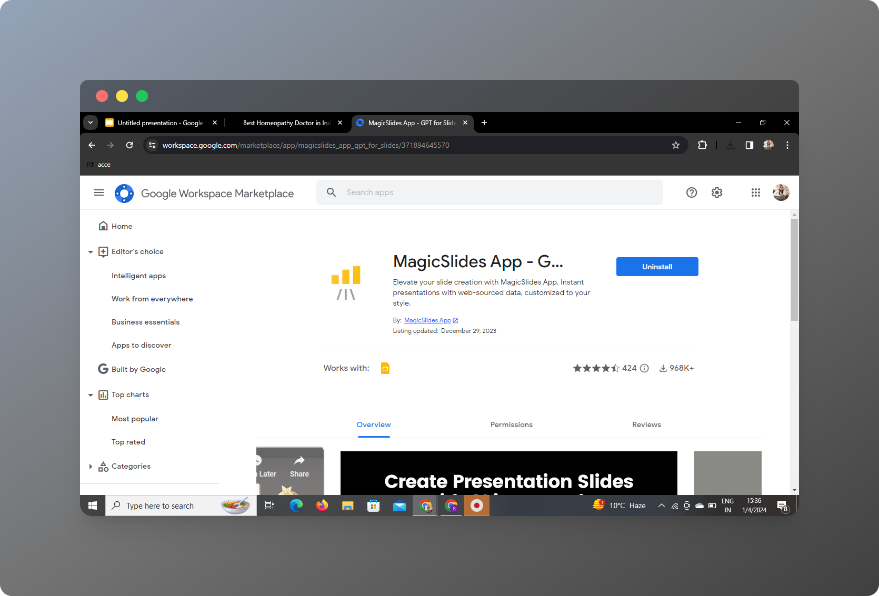879x596 pixels.
Task: Collapse the Editor's choice section arrow
Action: coord(90,252)
